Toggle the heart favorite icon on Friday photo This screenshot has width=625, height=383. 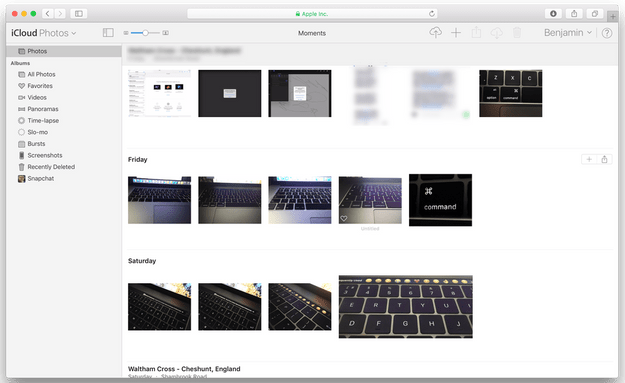[x=344, y=218]
